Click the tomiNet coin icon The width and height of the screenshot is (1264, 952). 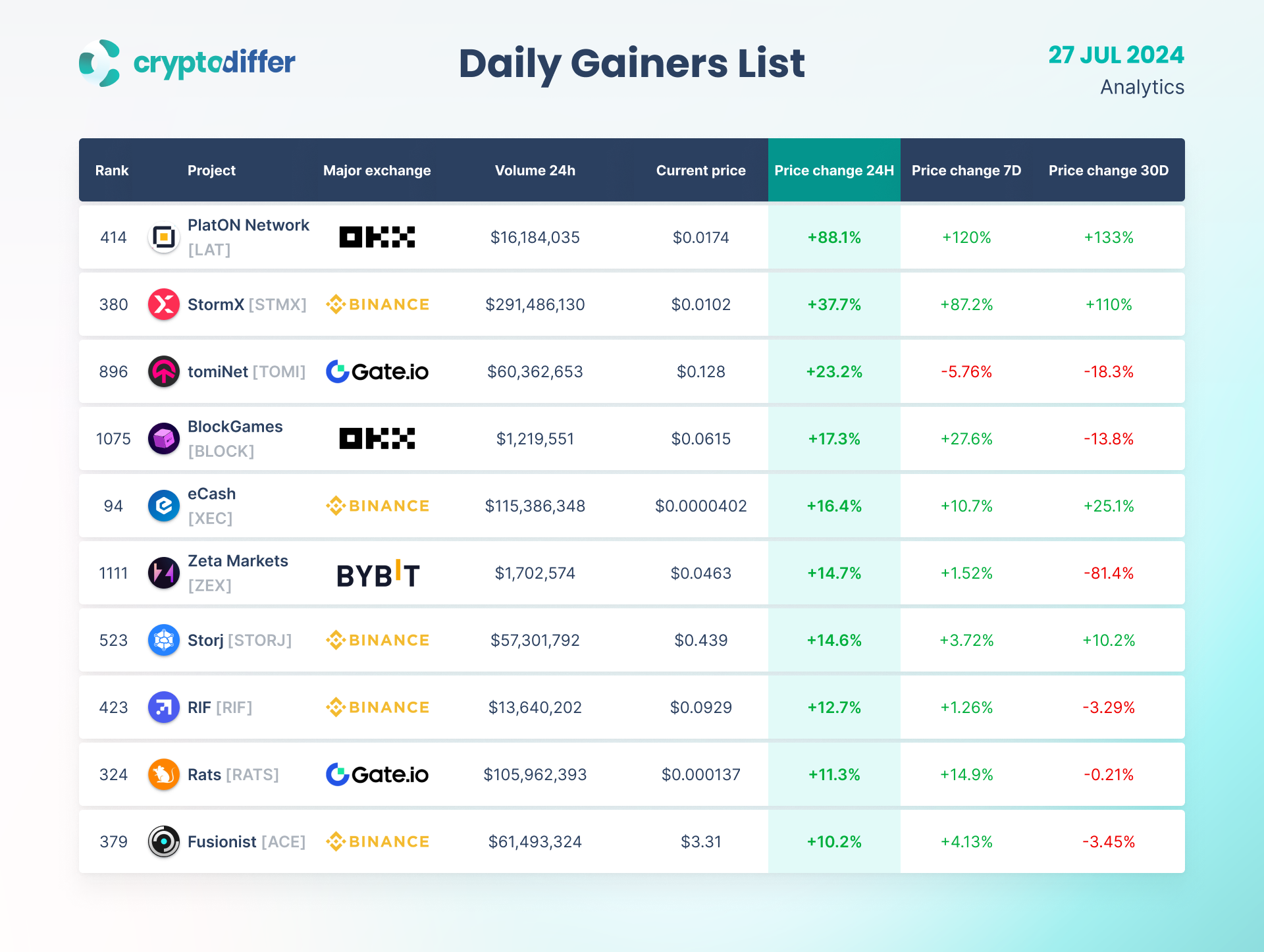(x=164, y=371)
